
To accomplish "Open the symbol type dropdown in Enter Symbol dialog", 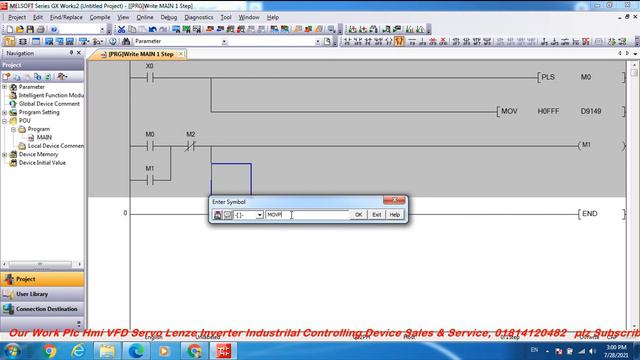I will pos(259,215).
